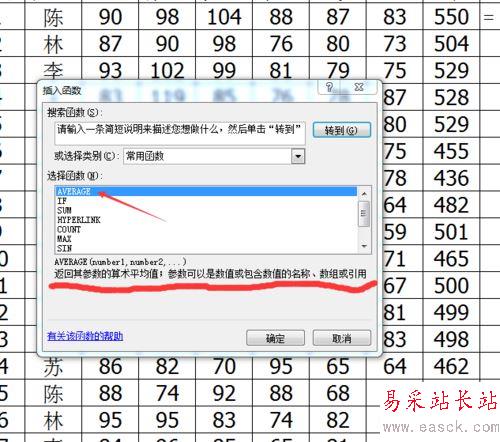Click the cell containing 78 beside 436
The image size is (500, 442).
[x=403, y=178]
